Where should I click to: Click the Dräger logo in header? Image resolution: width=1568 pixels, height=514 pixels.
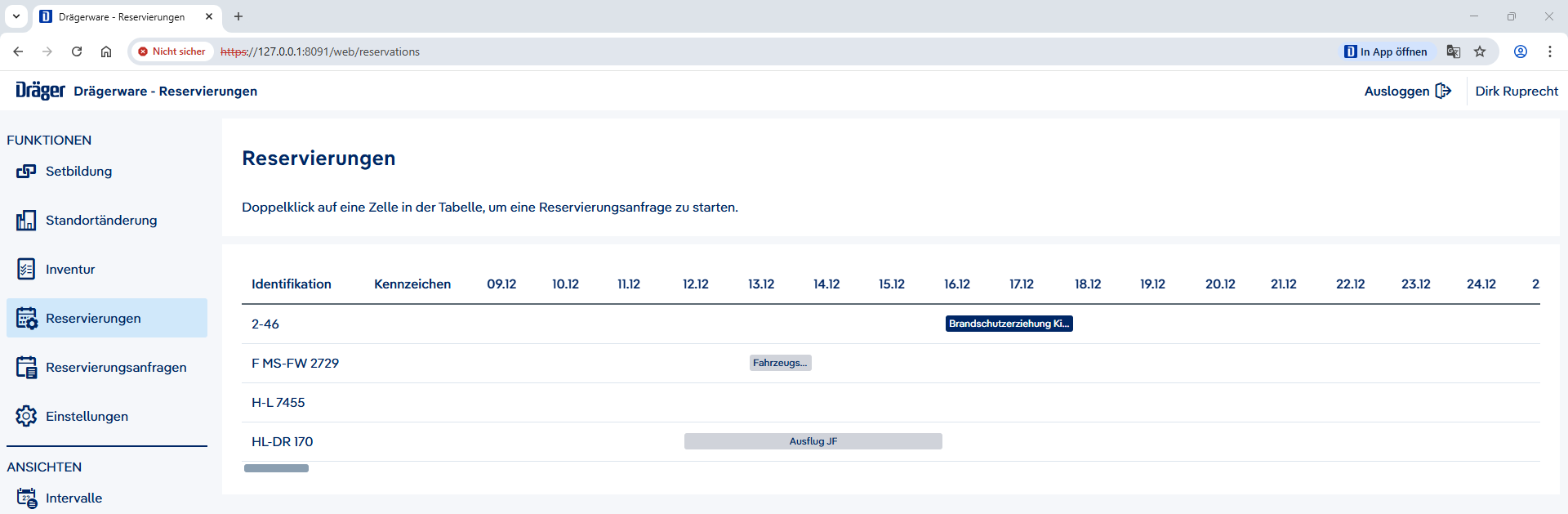pos(40,91)
